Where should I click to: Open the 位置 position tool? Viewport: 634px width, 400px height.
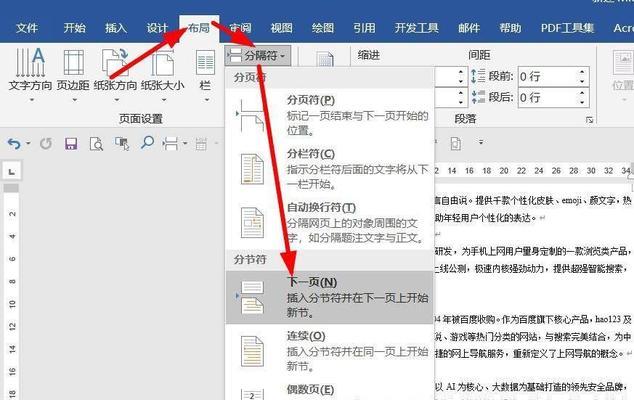point(623,73)
